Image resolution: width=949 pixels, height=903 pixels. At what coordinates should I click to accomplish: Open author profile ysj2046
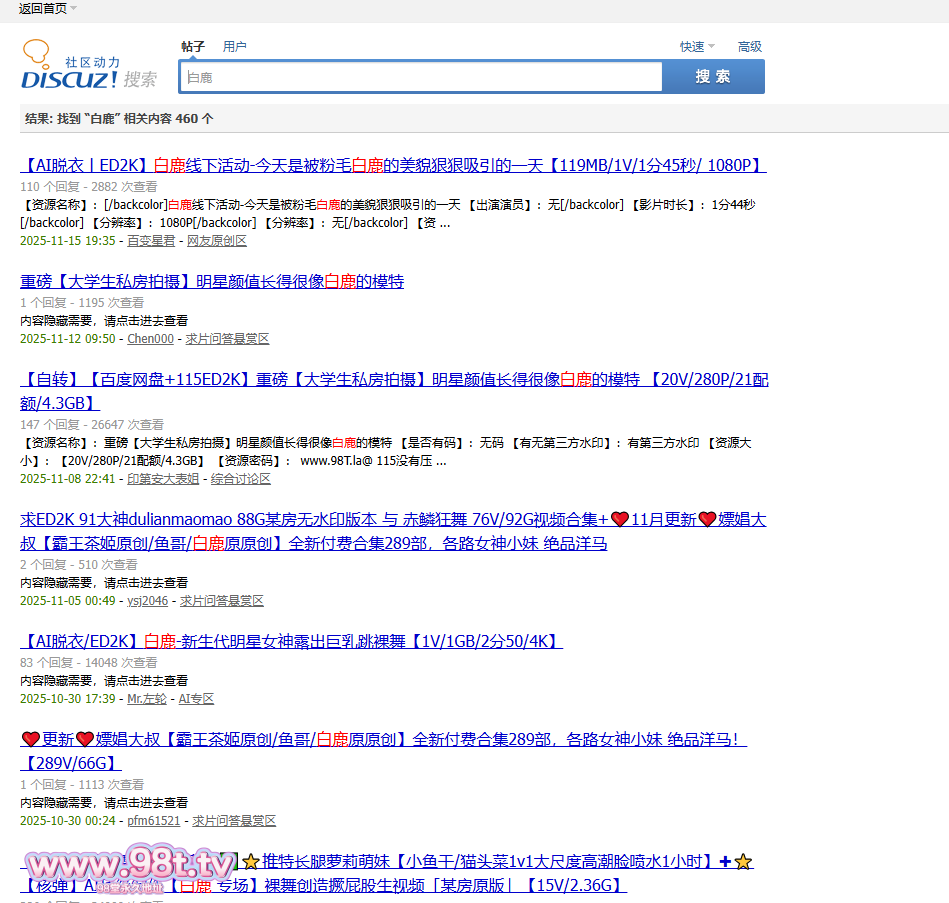(147, 601)
